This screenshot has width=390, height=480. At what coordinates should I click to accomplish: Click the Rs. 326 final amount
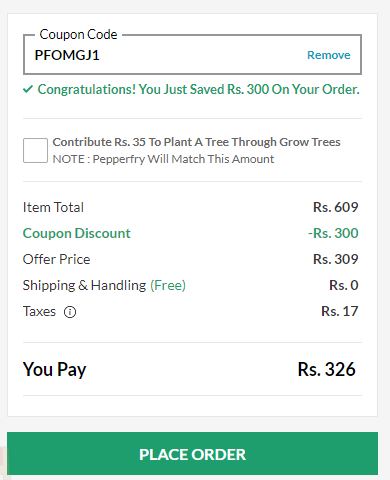(327, 369)
